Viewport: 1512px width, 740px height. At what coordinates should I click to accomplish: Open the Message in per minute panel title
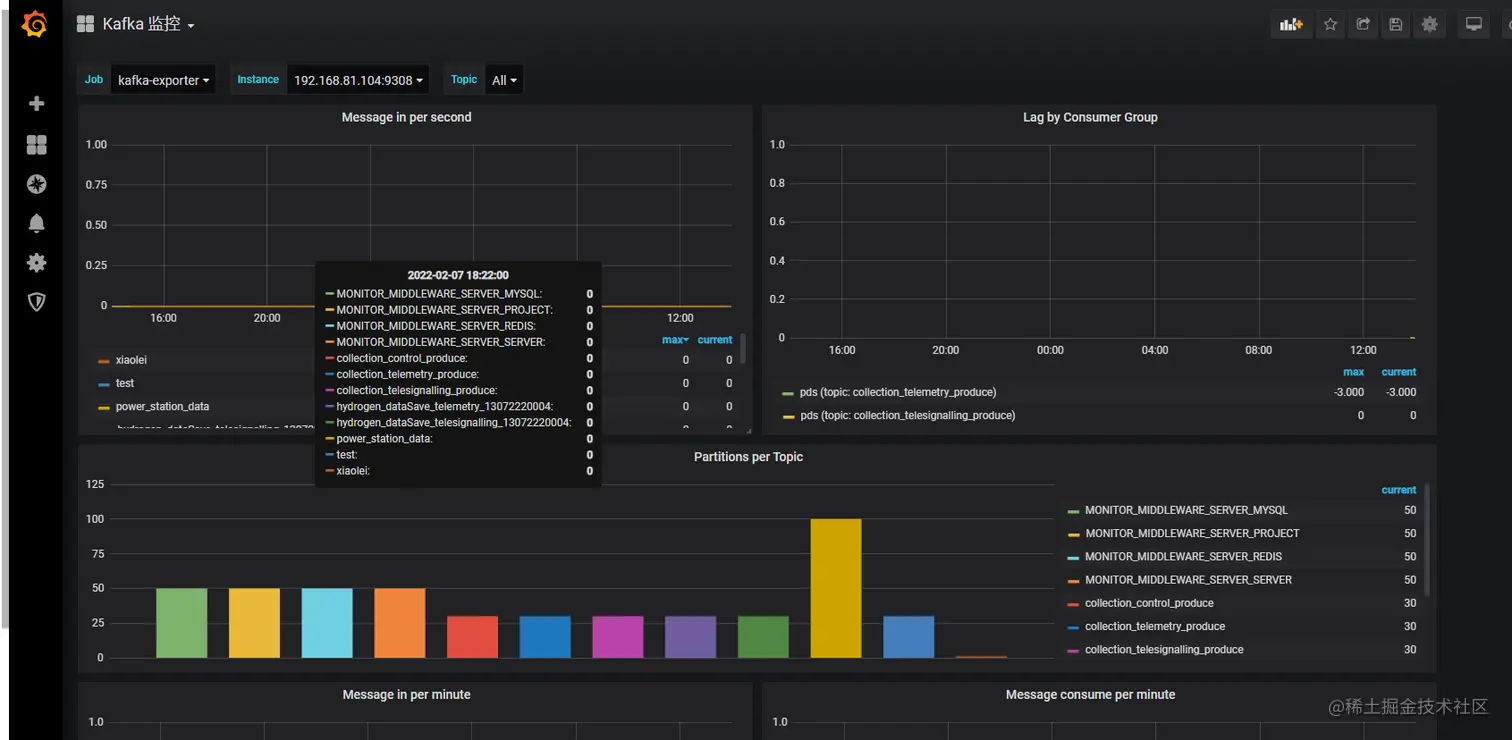point(406,694)
